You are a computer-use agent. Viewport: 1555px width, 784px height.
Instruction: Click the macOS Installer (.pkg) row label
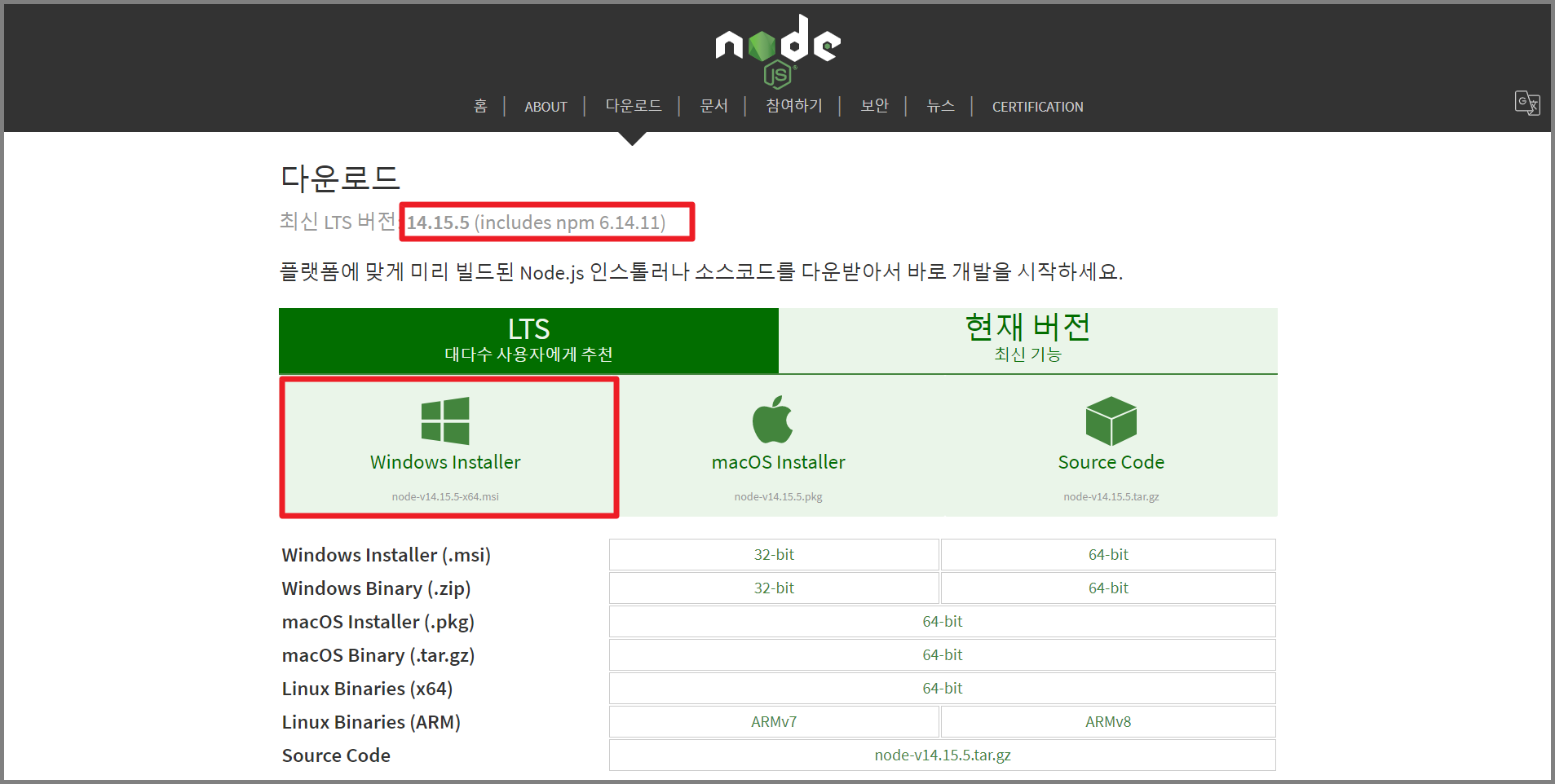click(378, 622)
